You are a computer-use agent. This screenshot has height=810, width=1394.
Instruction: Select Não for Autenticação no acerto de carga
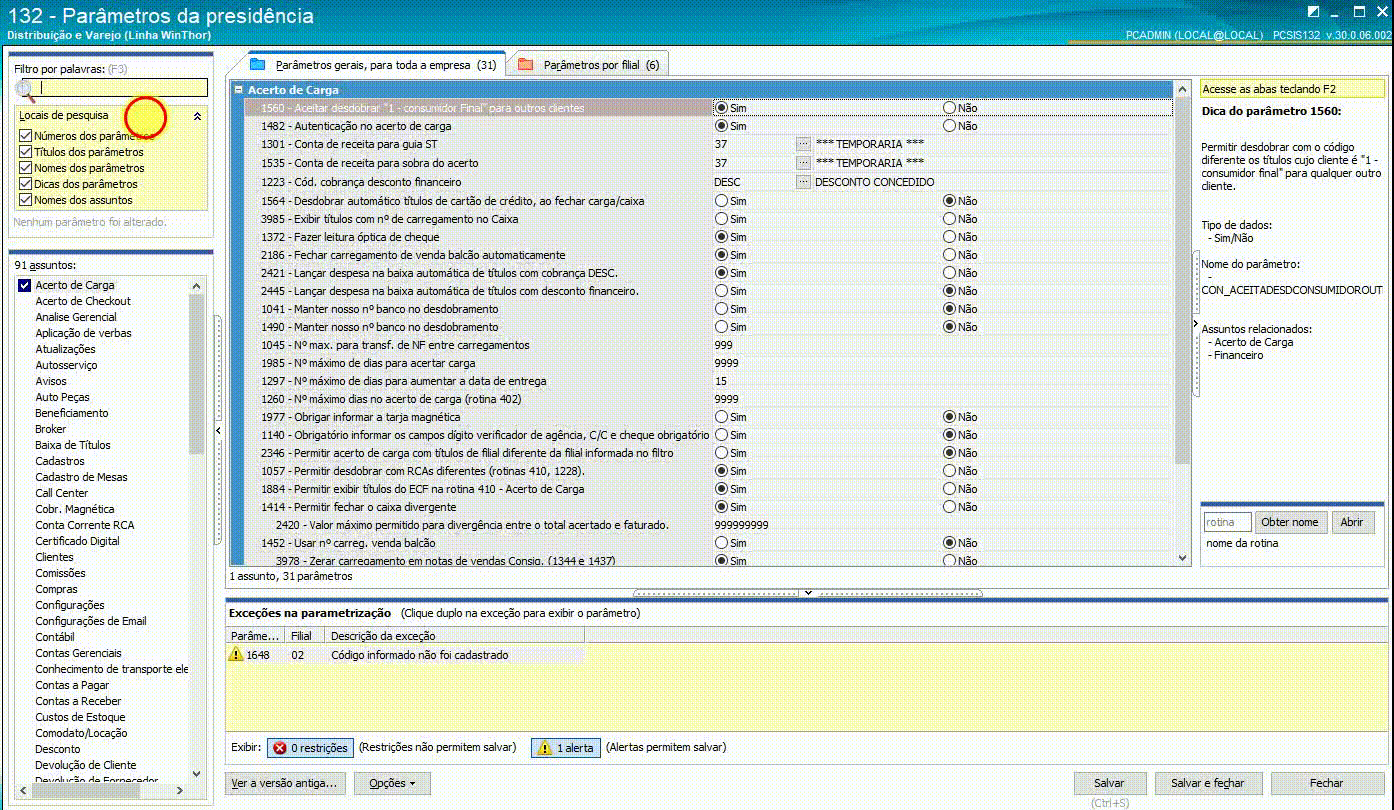click(x=950, y=126)
